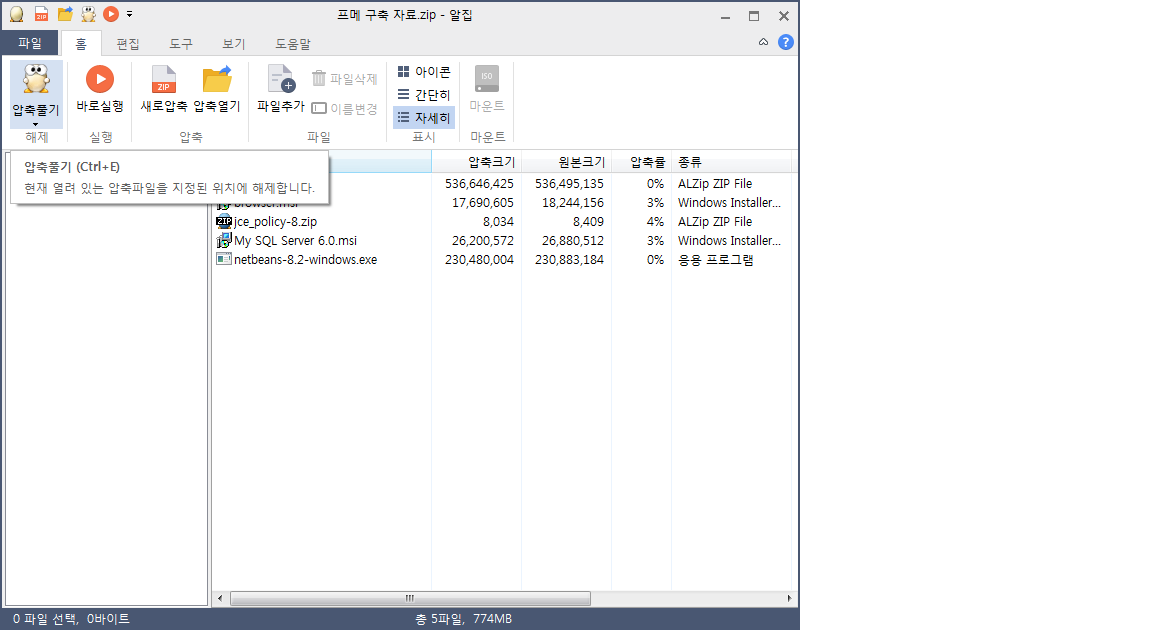Viewport: 1152px width, 630px height.
Task: Switch to the 도구 ribbon tab
Action: pos(181,44)
